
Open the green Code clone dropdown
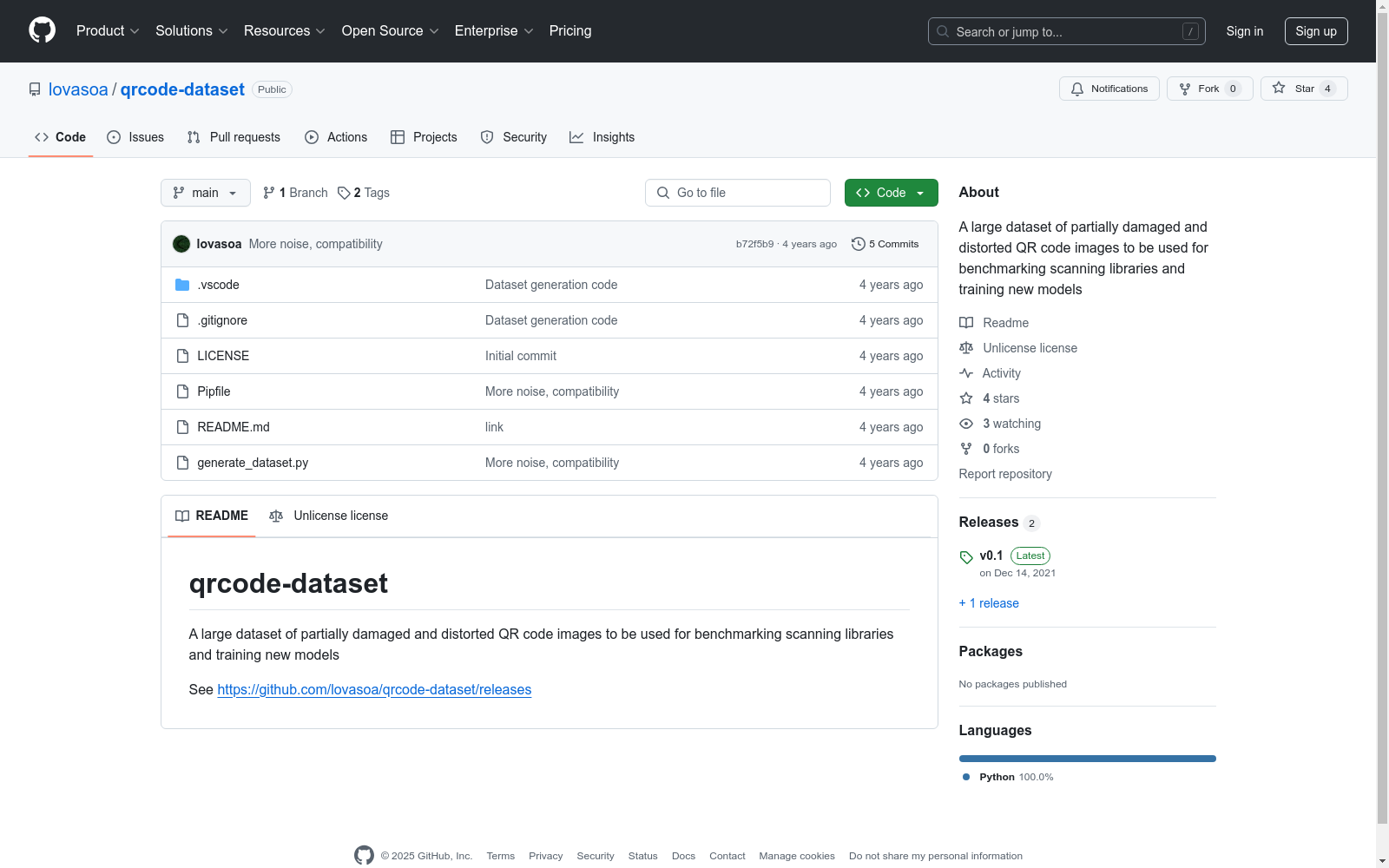[892, 193]
